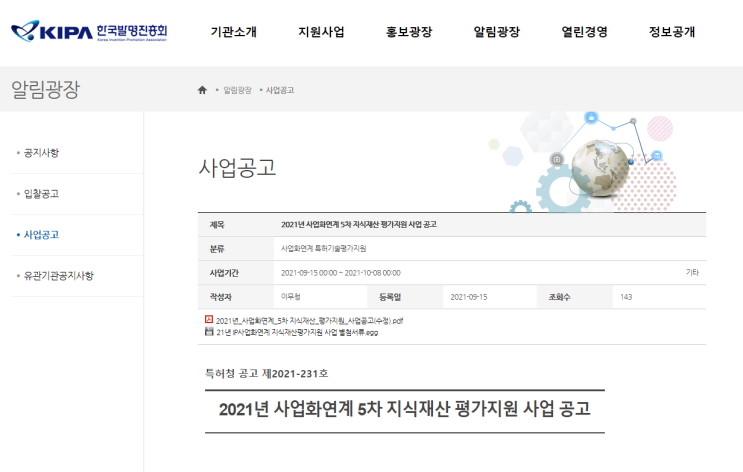Screen dimensions: 743x472
Task: Open the 알림광장 top menu
Action: click(497, 32)
